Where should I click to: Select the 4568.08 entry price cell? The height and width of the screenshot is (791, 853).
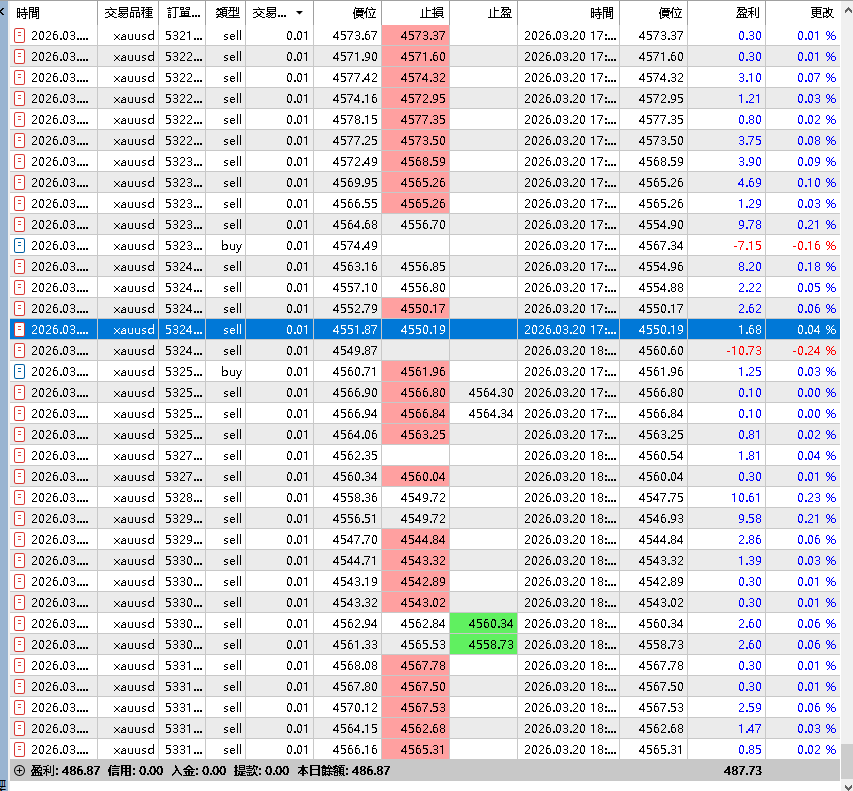pos(348,666)
